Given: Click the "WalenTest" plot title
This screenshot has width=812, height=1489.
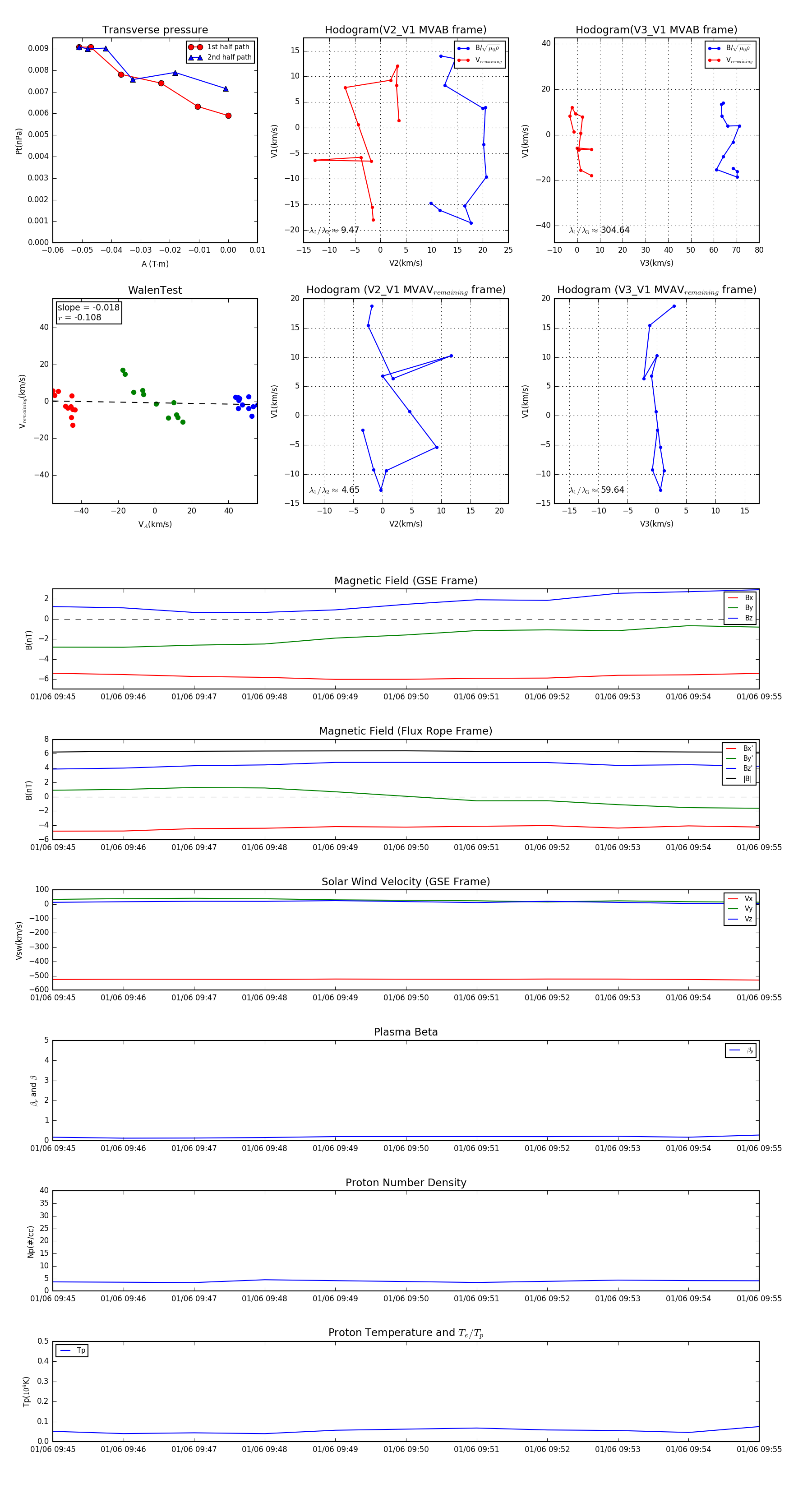Looking at the screenshot, I should coord(155,290).
